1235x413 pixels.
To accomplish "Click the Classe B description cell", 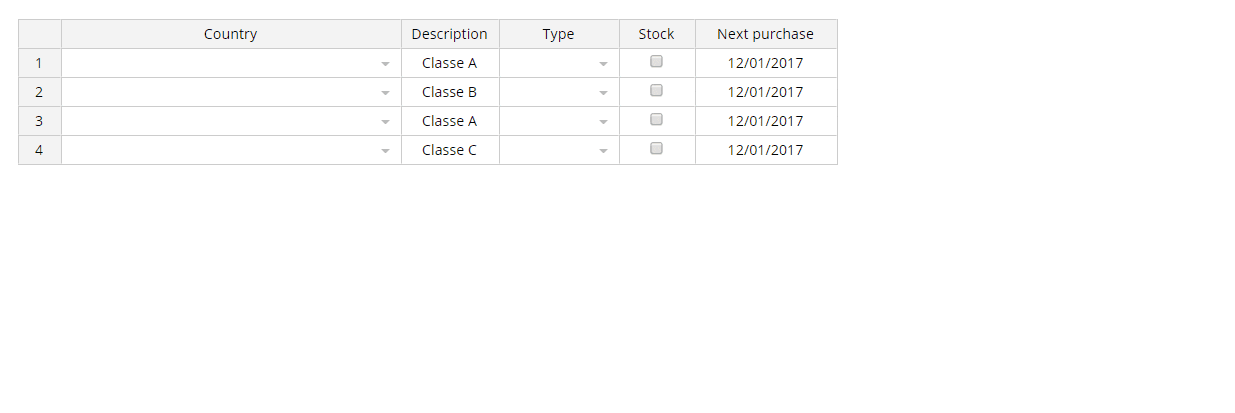I will point(450,92).
